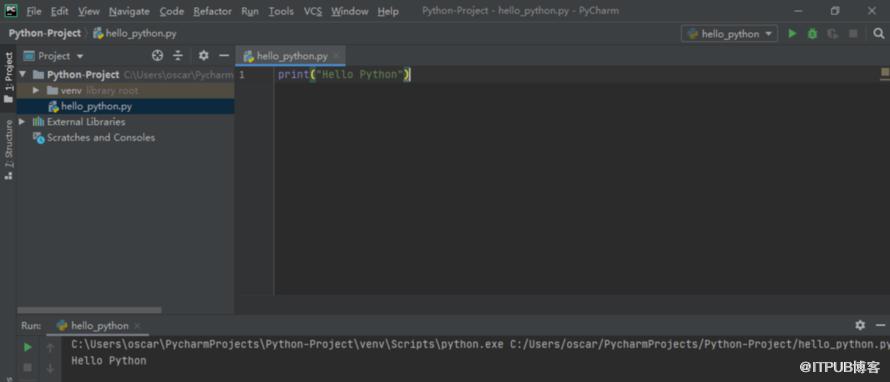The width and height of the screenshot is (890, 382).
Task: Start debugging with the bug icon
Action: coord(812,34)
